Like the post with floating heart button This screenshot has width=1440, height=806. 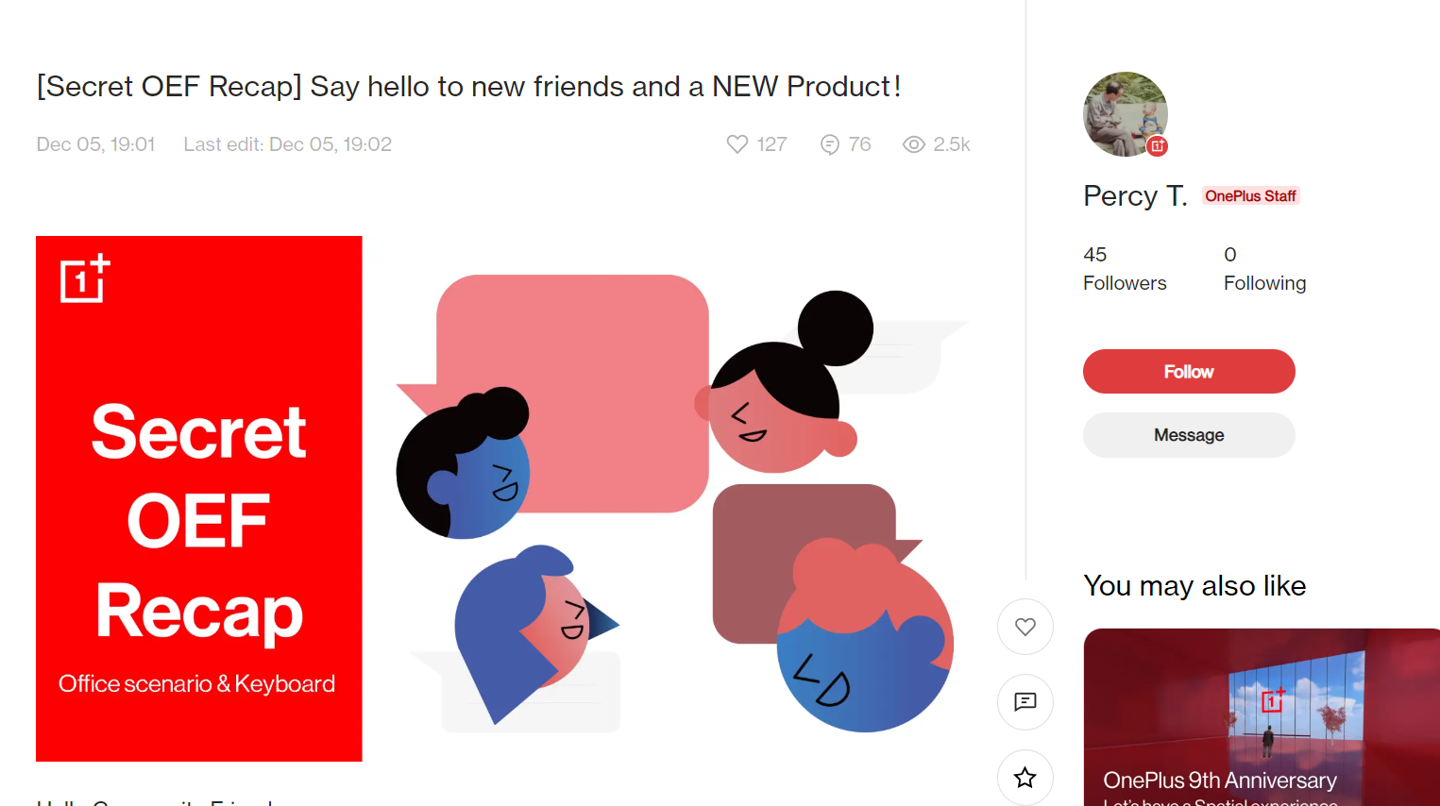point(1025,627)
